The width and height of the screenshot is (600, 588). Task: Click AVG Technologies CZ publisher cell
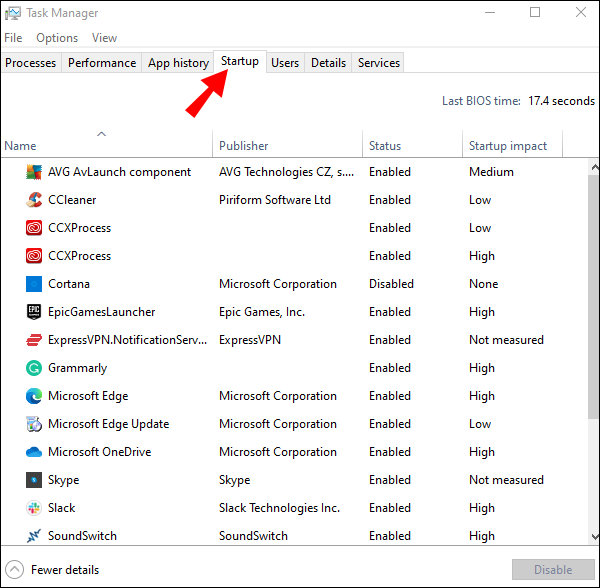tap(286, 172)
